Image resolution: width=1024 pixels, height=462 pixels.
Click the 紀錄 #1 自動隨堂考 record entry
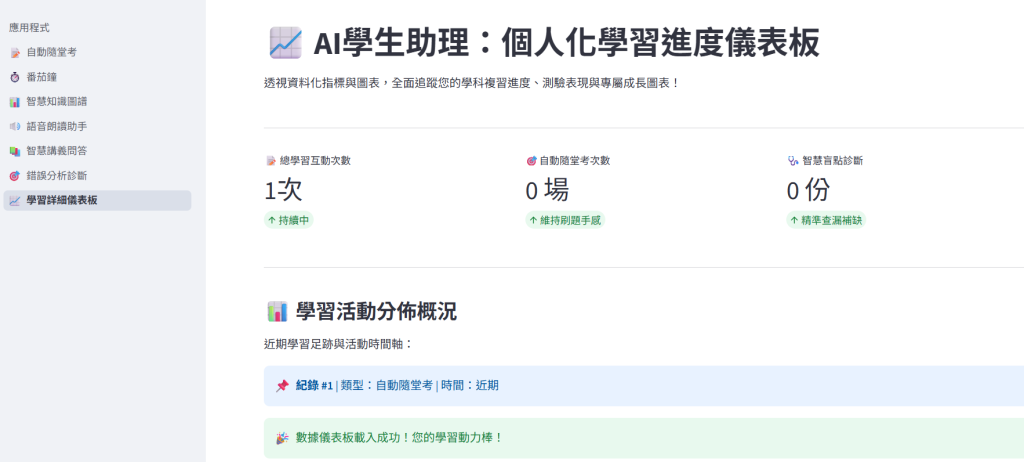[x=644, y=386]
